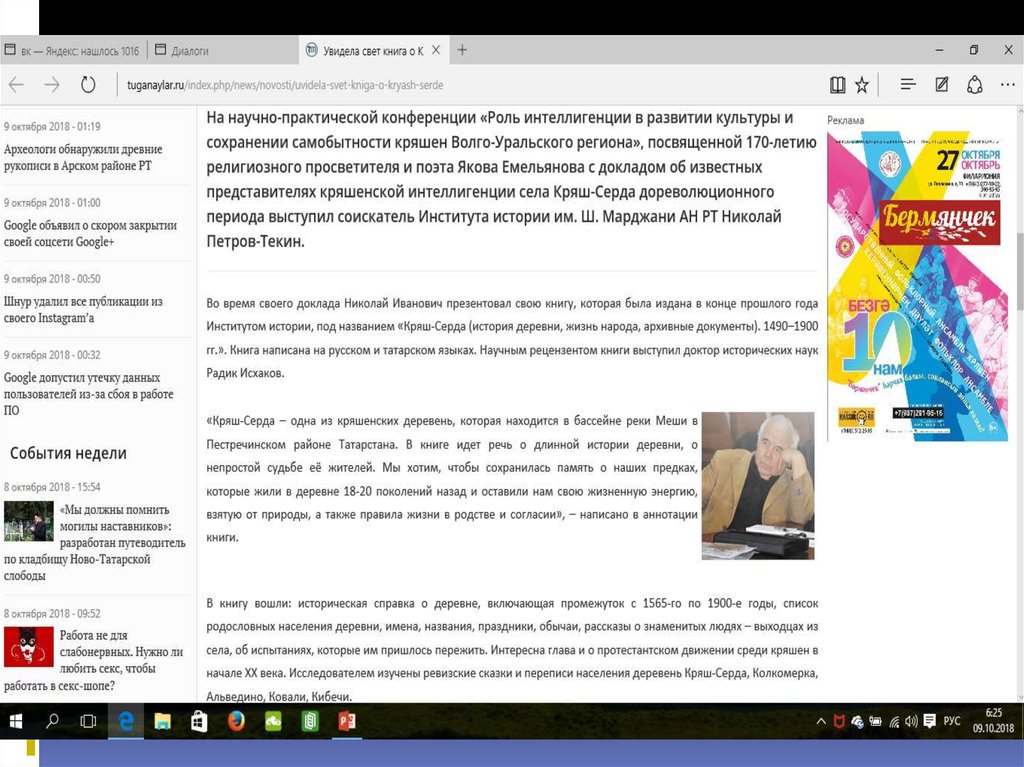
Task: Show hidden tray icons chevron
Action: tap(820, 720)
